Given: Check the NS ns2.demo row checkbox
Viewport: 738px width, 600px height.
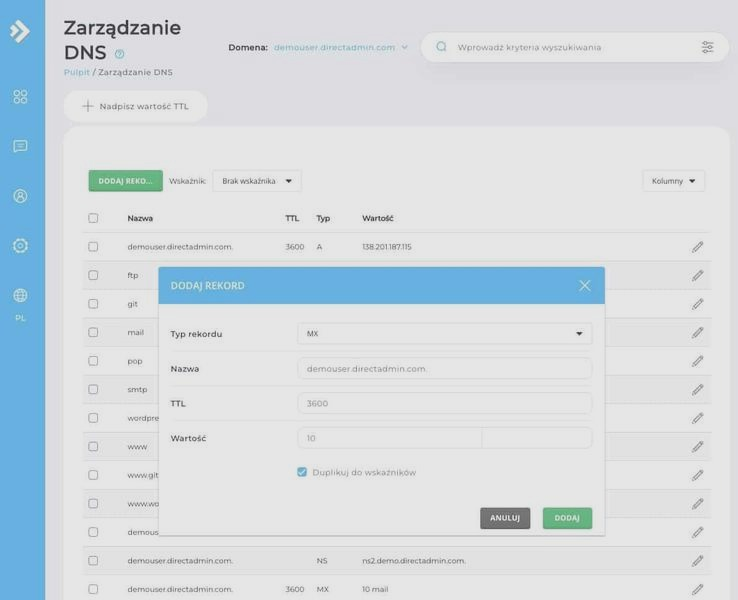Looking at the screenshot, I should pyautogui.click(x=93, y=560).
